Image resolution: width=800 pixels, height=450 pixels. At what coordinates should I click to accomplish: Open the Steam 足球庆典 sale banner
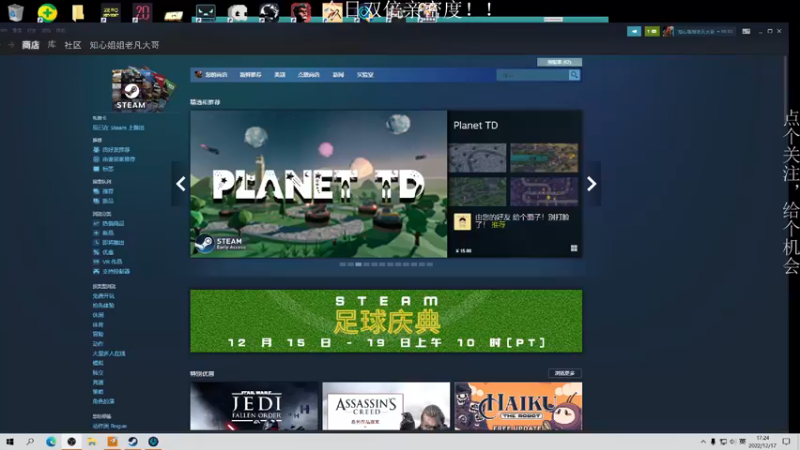point(386,321)
